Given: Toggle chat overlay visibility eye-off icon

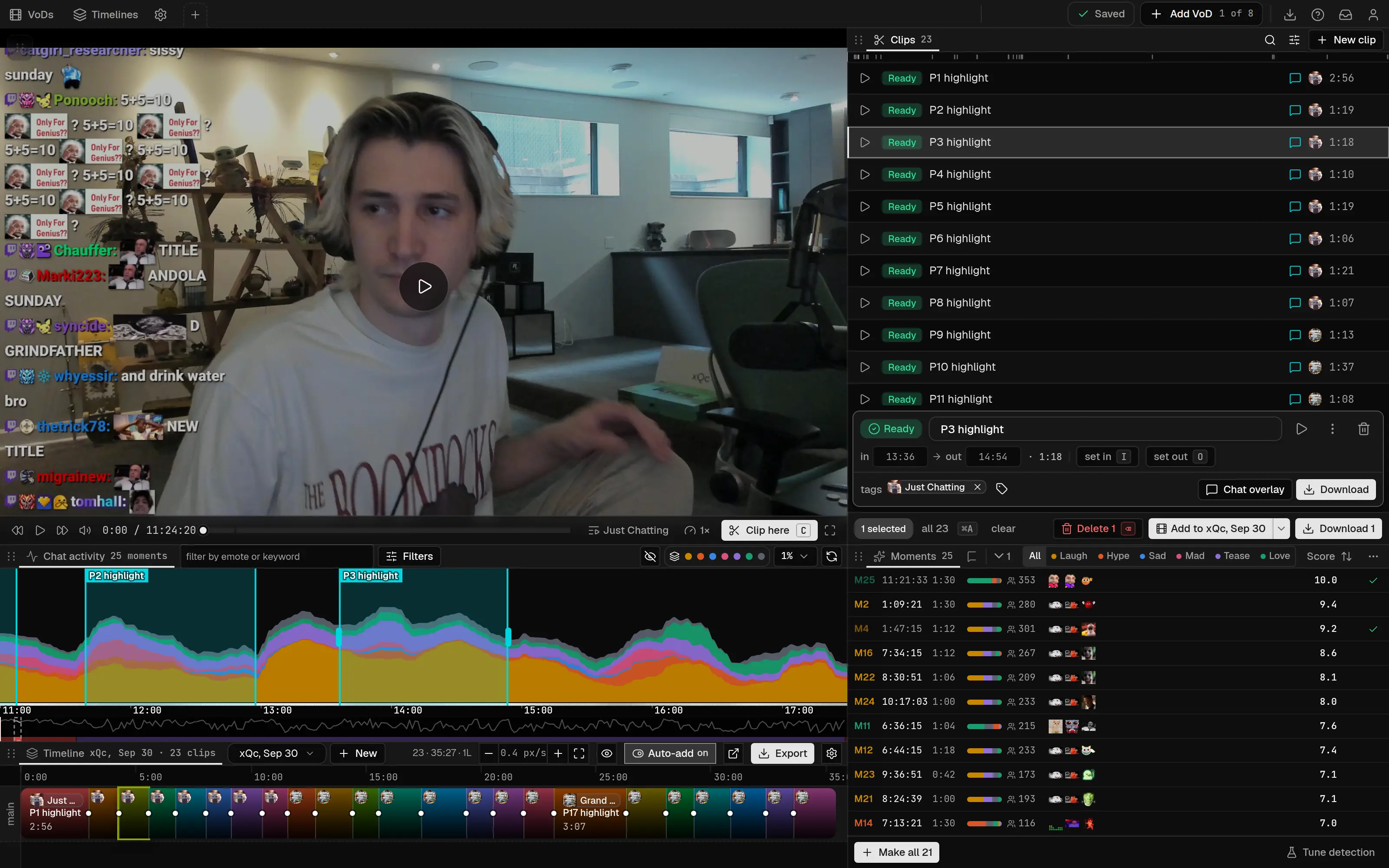Looking at the screenshot, I should tap(650, 556).
